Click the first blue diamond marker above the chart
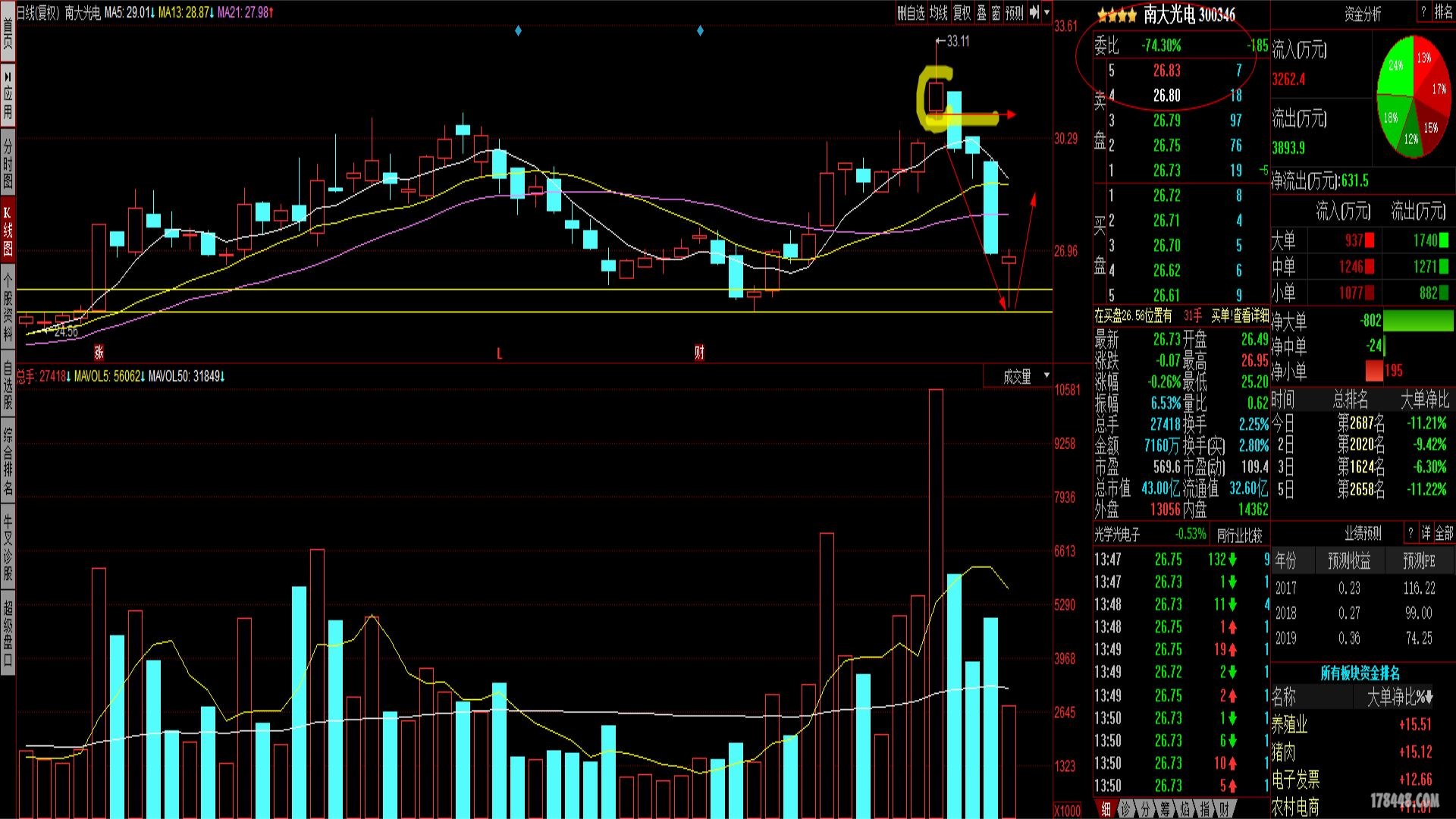Screen dimensions: 1456x819 pyautogui.click(x=518, y=30)
